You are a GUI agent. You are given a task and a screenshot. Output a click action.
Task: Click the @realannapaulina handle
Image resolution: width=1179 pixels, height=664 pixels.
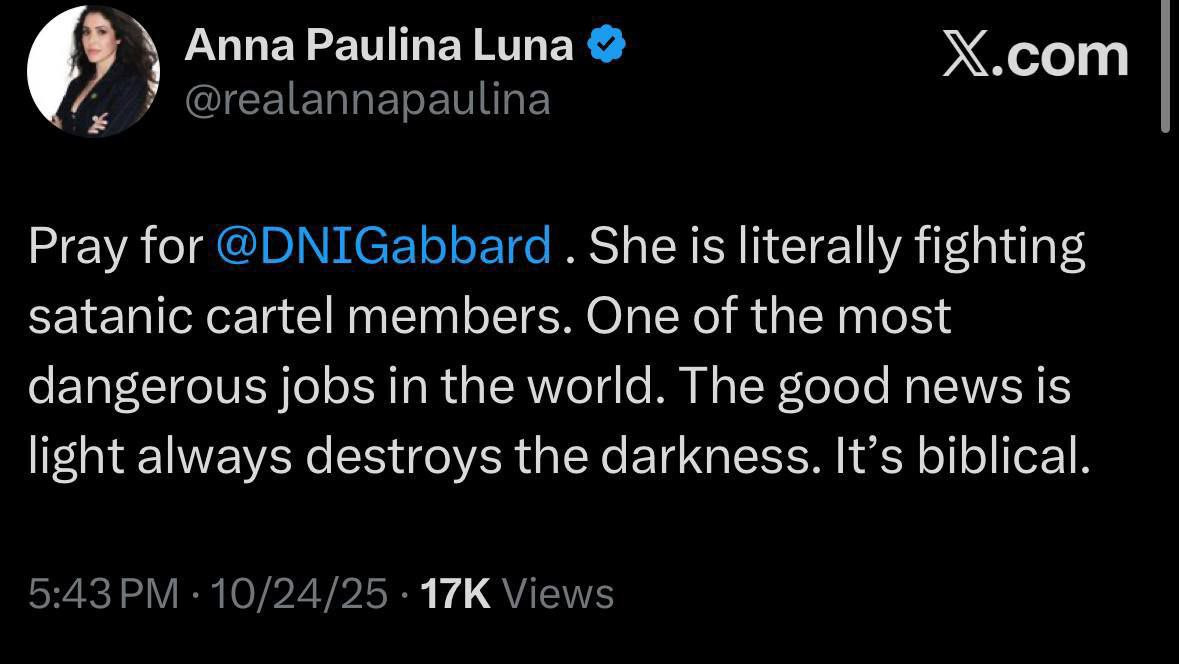368,99
